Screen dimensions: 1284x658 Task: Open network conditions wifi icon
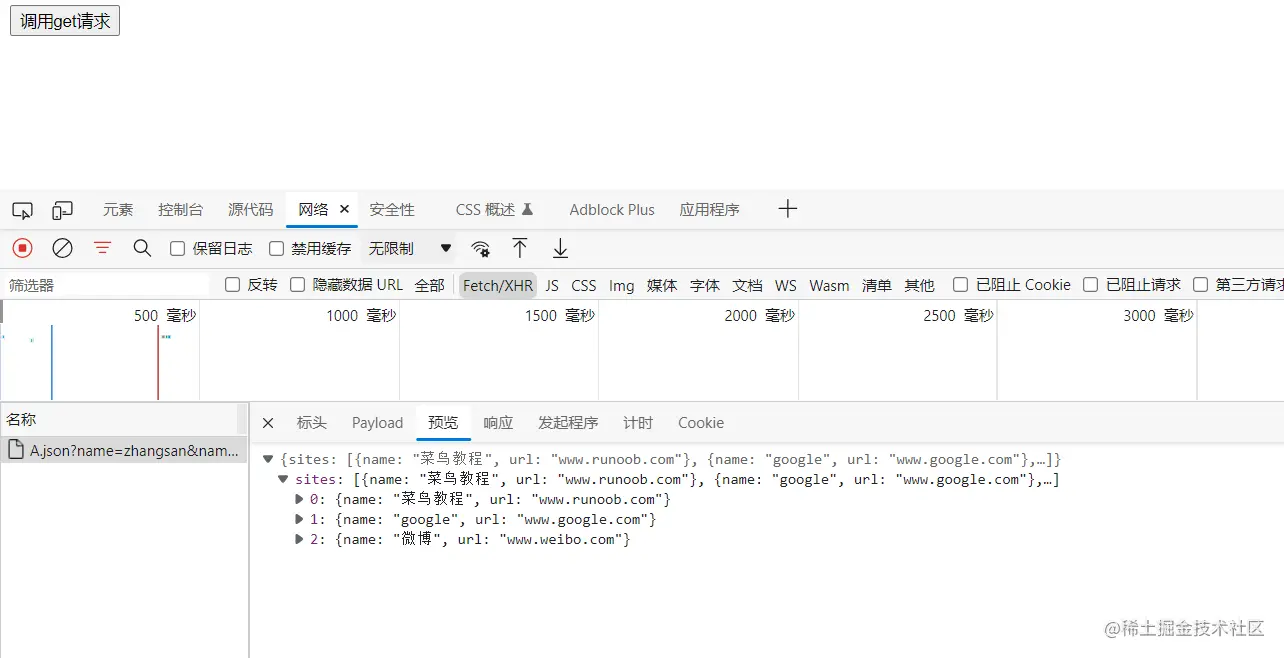[481, 248]
